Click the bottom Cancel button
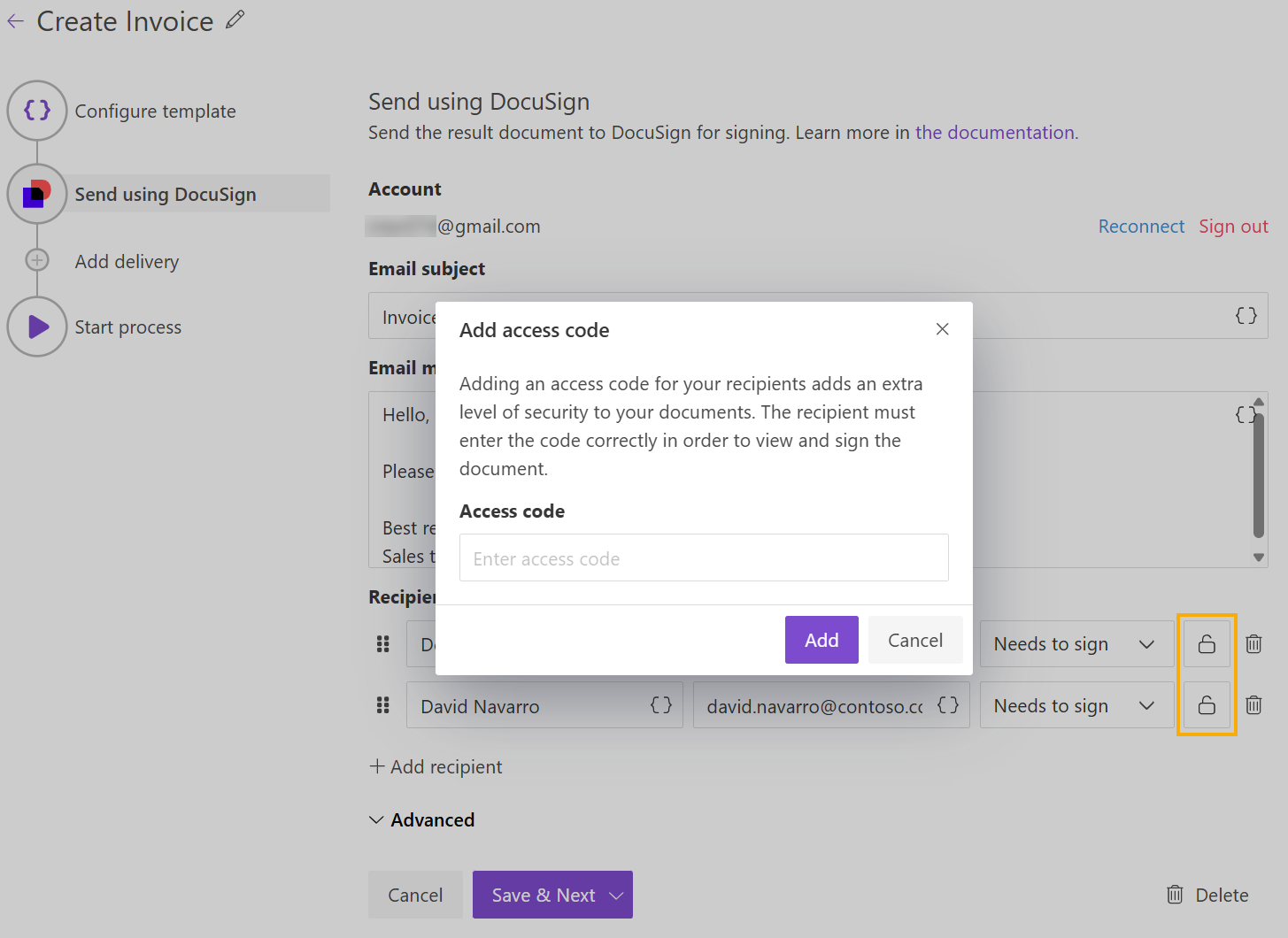 coord(415,896)
